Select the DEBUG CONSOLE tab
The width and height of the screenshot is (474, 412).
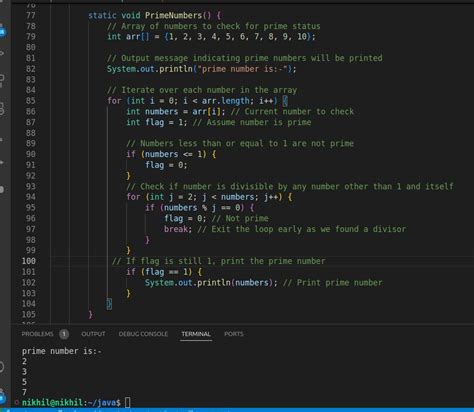[x=143, y=334]
